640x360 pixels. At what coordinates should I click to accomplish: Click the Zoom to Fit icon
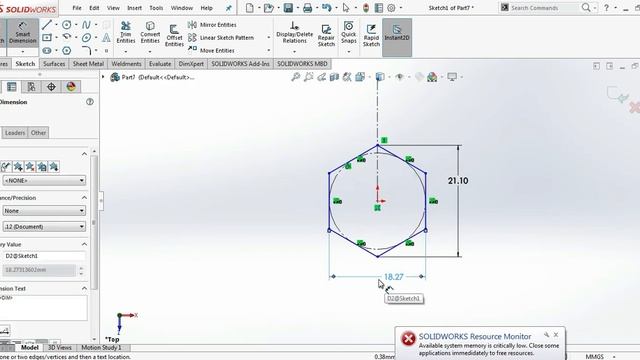point(296,77)
